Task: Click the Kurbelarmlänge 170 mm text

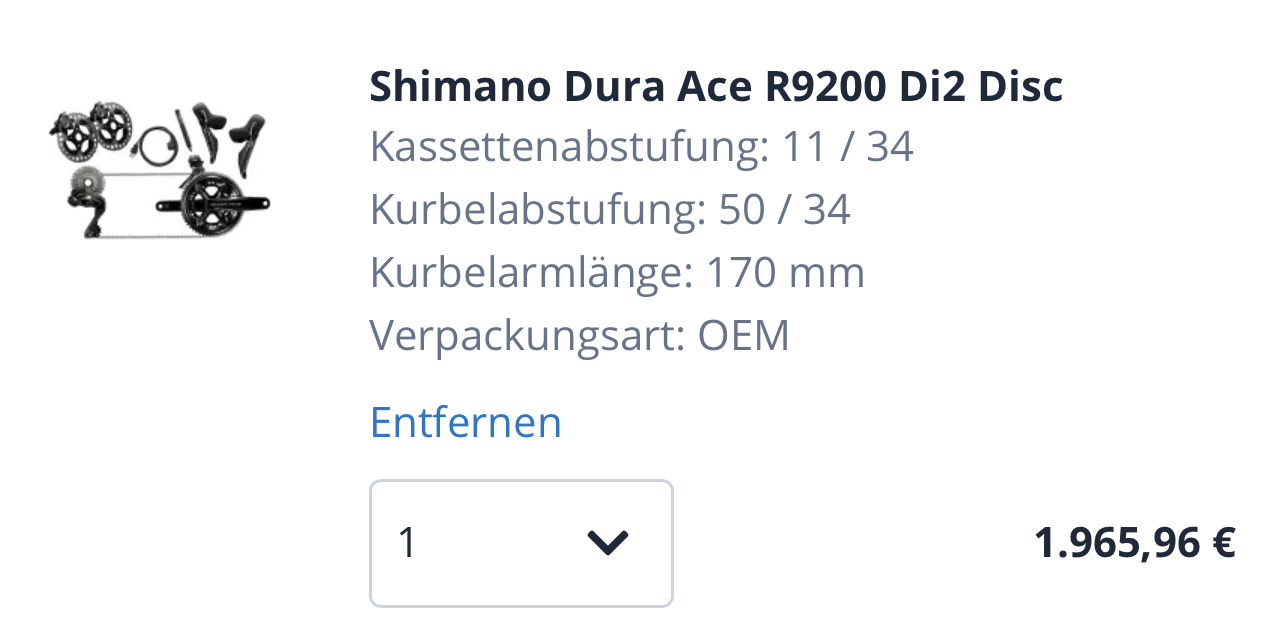Action: (x=617, y=272)
